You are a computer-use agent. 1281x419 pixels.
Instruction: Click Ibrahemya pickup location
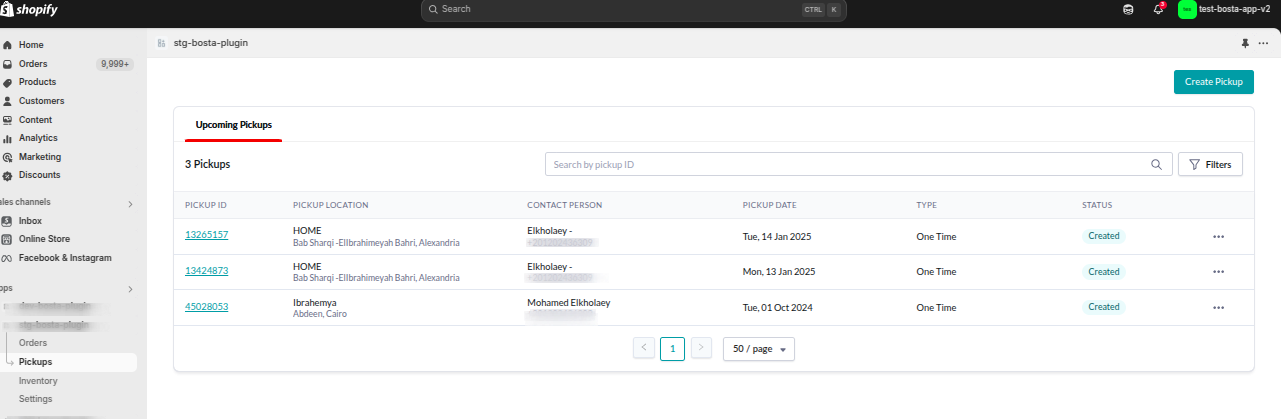click(x=315, y=302)
